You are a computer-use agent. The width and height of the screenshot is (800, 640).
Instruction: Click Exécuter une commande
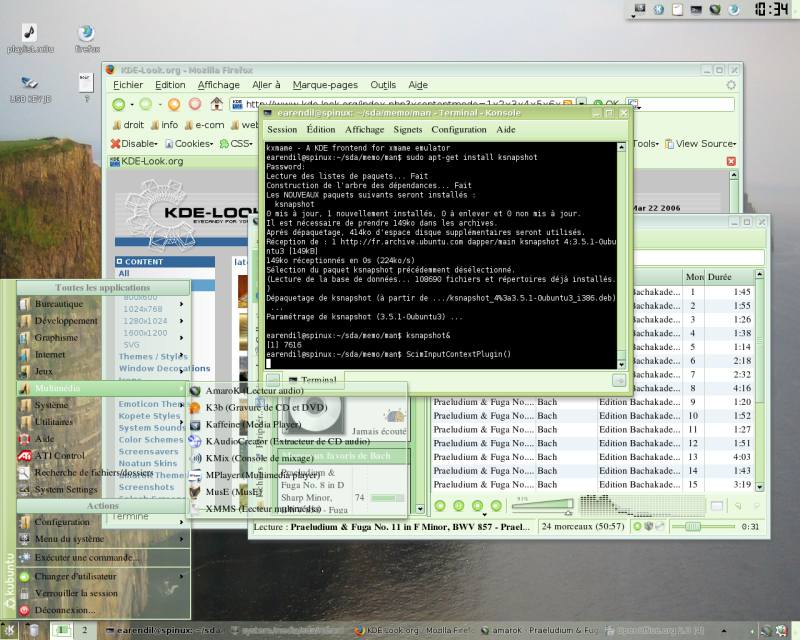click(x=102, y=557)
